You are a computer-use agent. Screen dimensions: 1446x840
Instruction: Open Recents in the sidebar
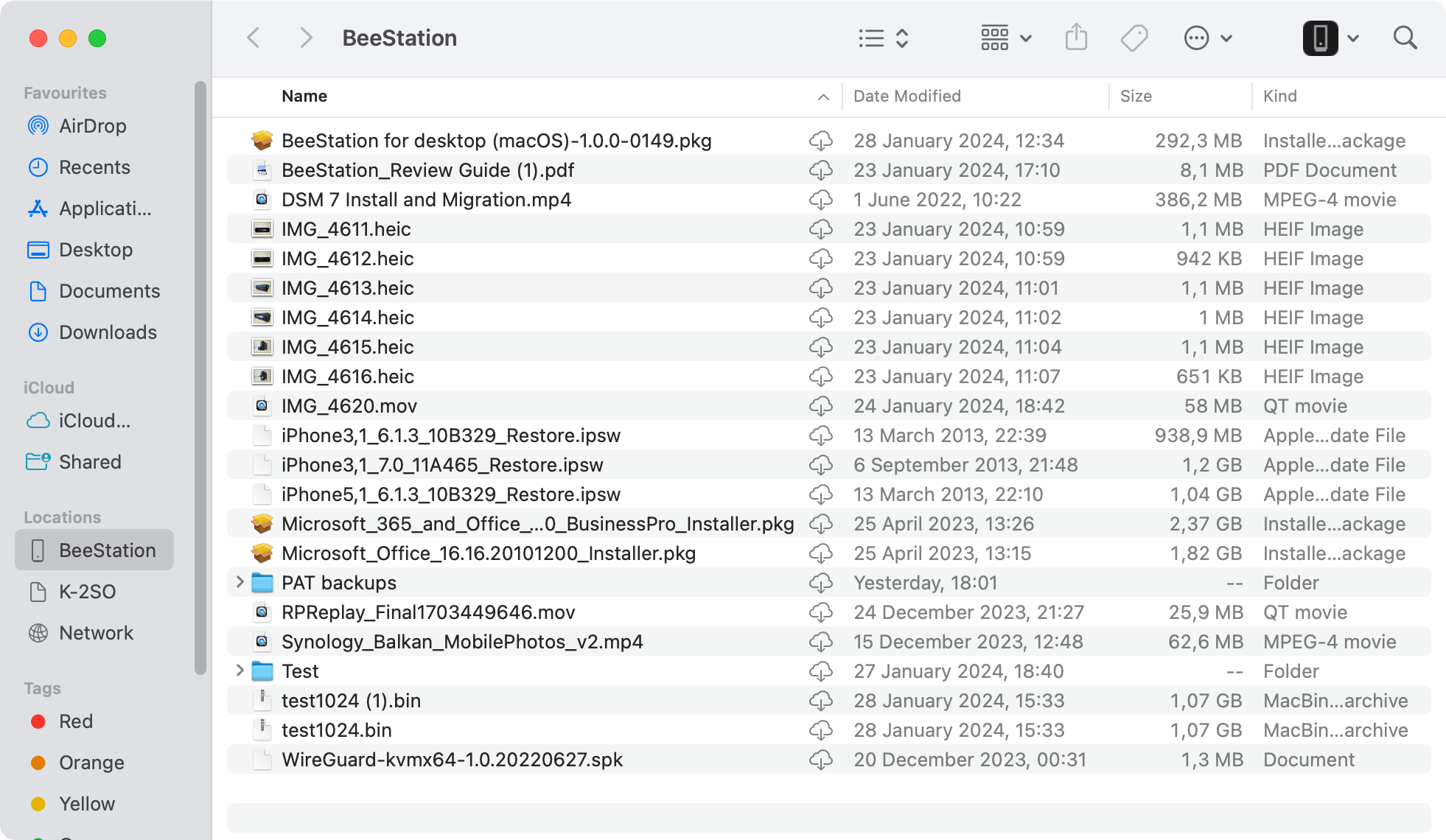(94, 167)
